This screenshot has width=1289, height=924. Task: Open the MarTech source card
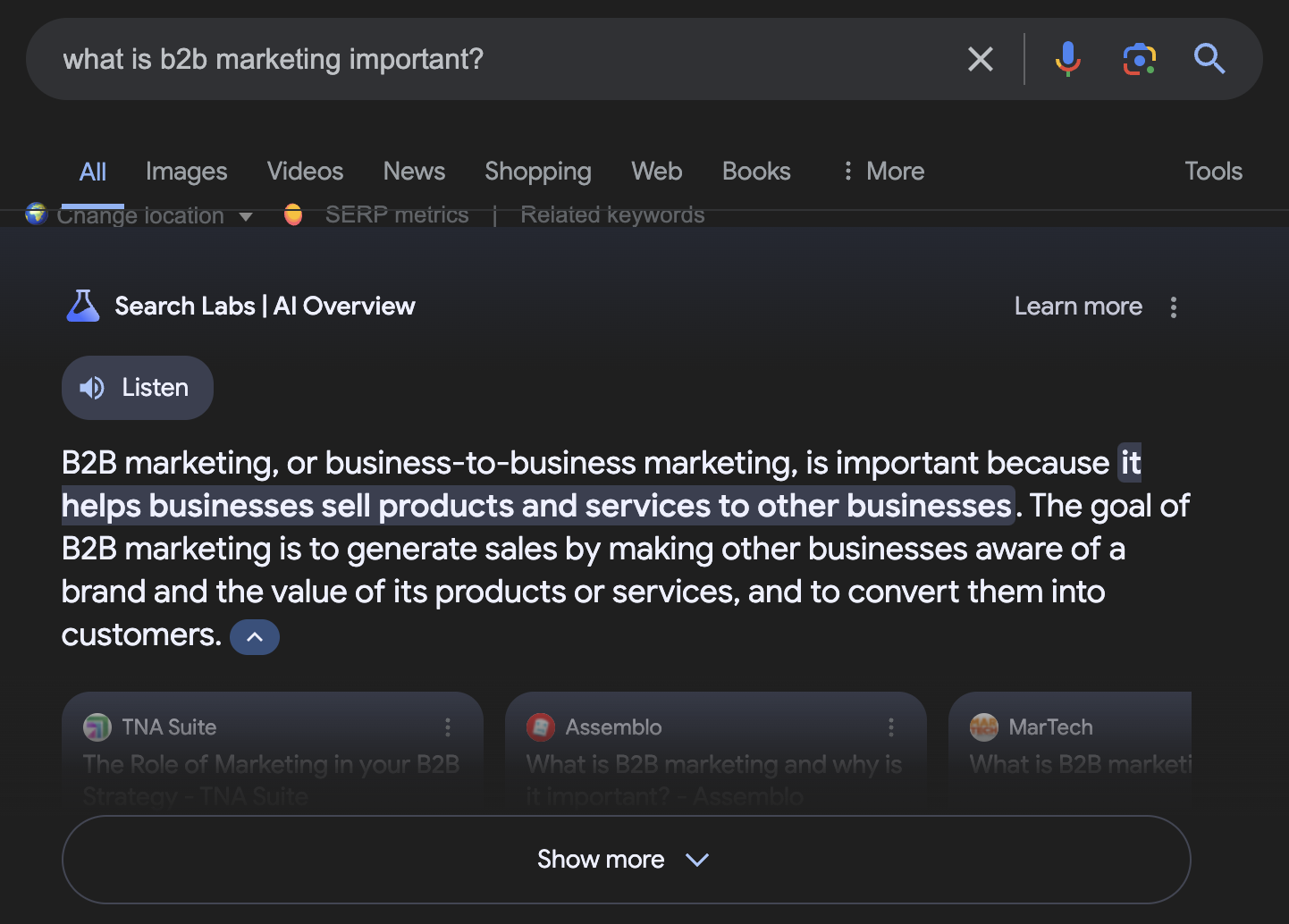tap(1070, 751)
